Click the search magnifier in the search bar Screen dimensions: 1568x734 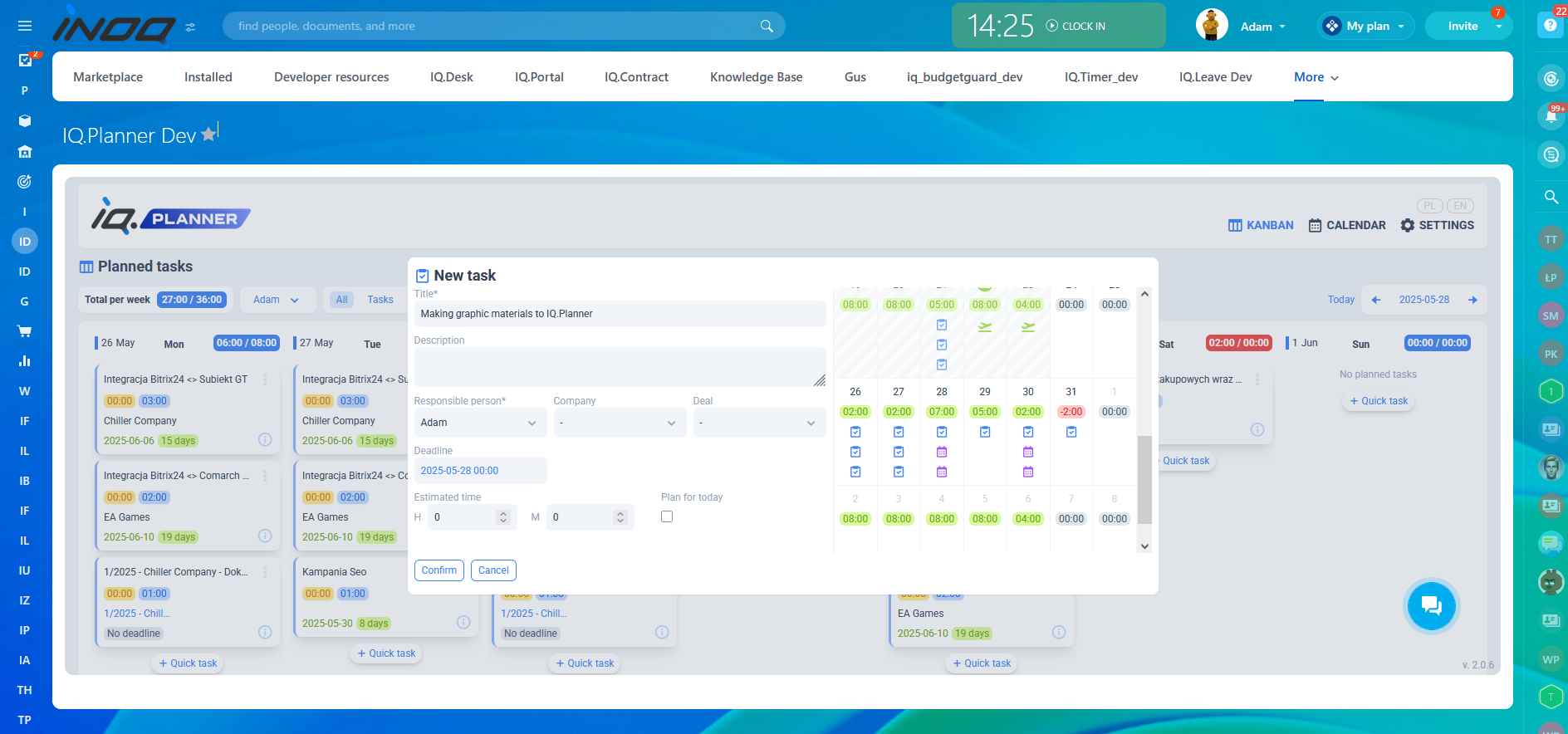[x=767, y=26]
